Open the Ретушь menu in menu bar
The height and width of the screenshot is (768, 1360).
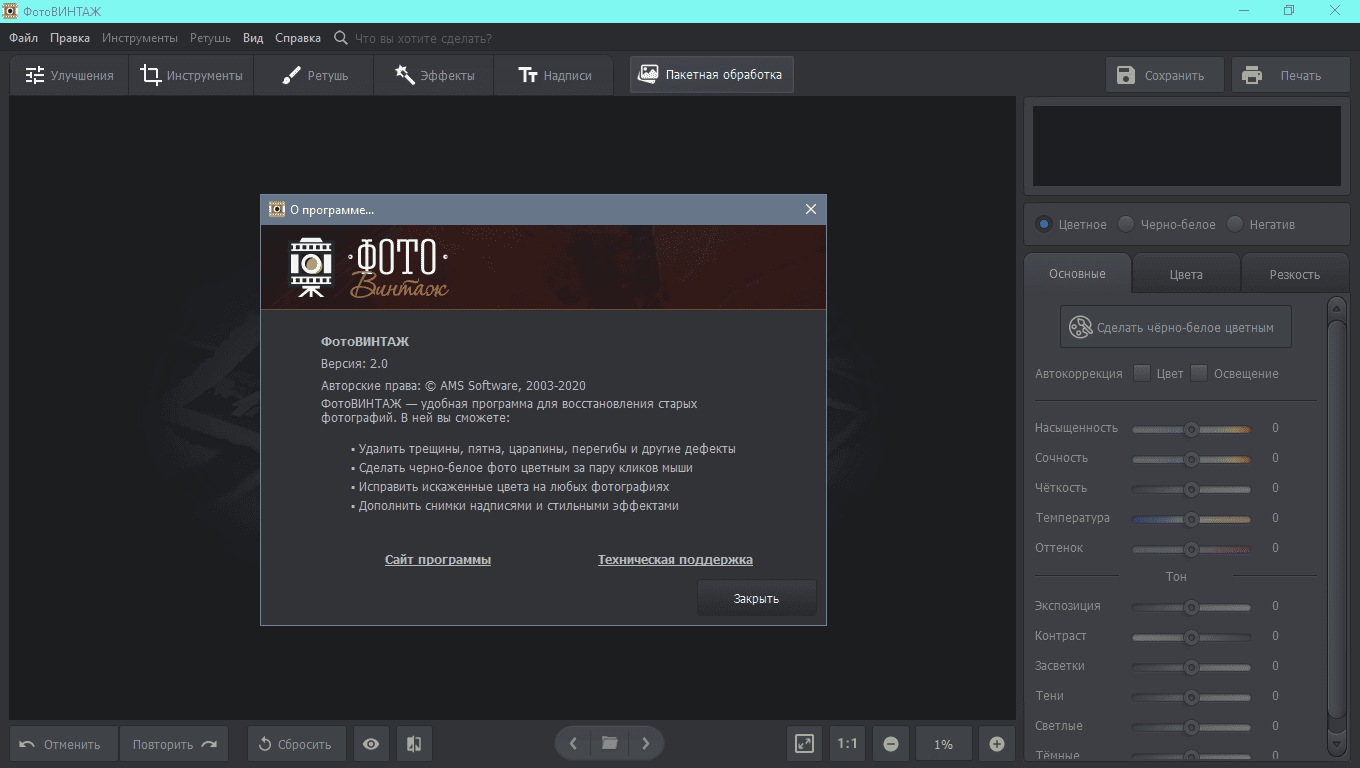click(211, 38)
